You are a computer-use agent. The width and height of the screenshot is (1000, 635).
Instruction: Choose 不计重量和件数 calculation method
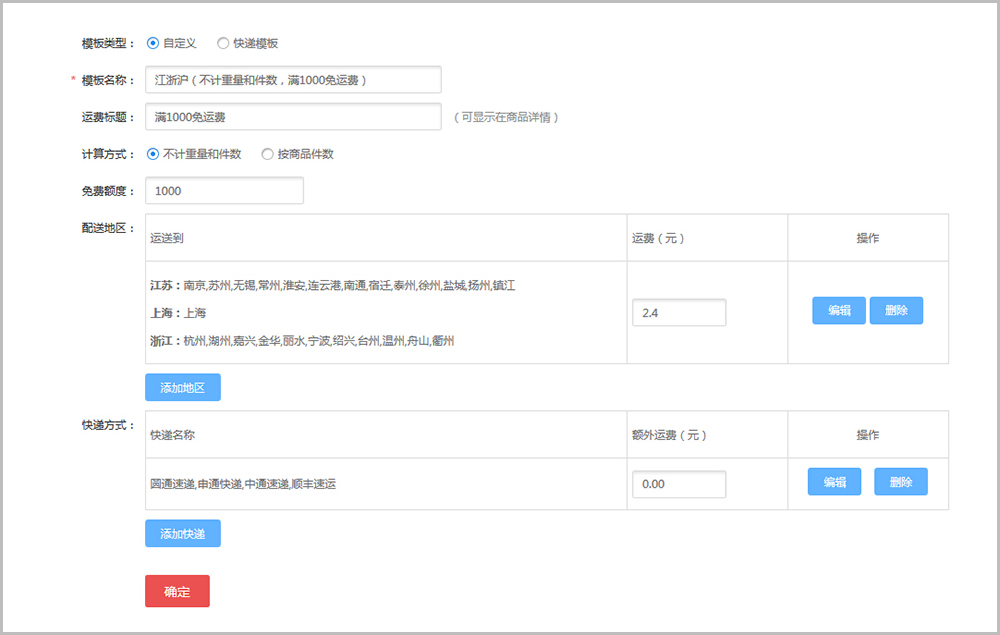pos(152,154)
